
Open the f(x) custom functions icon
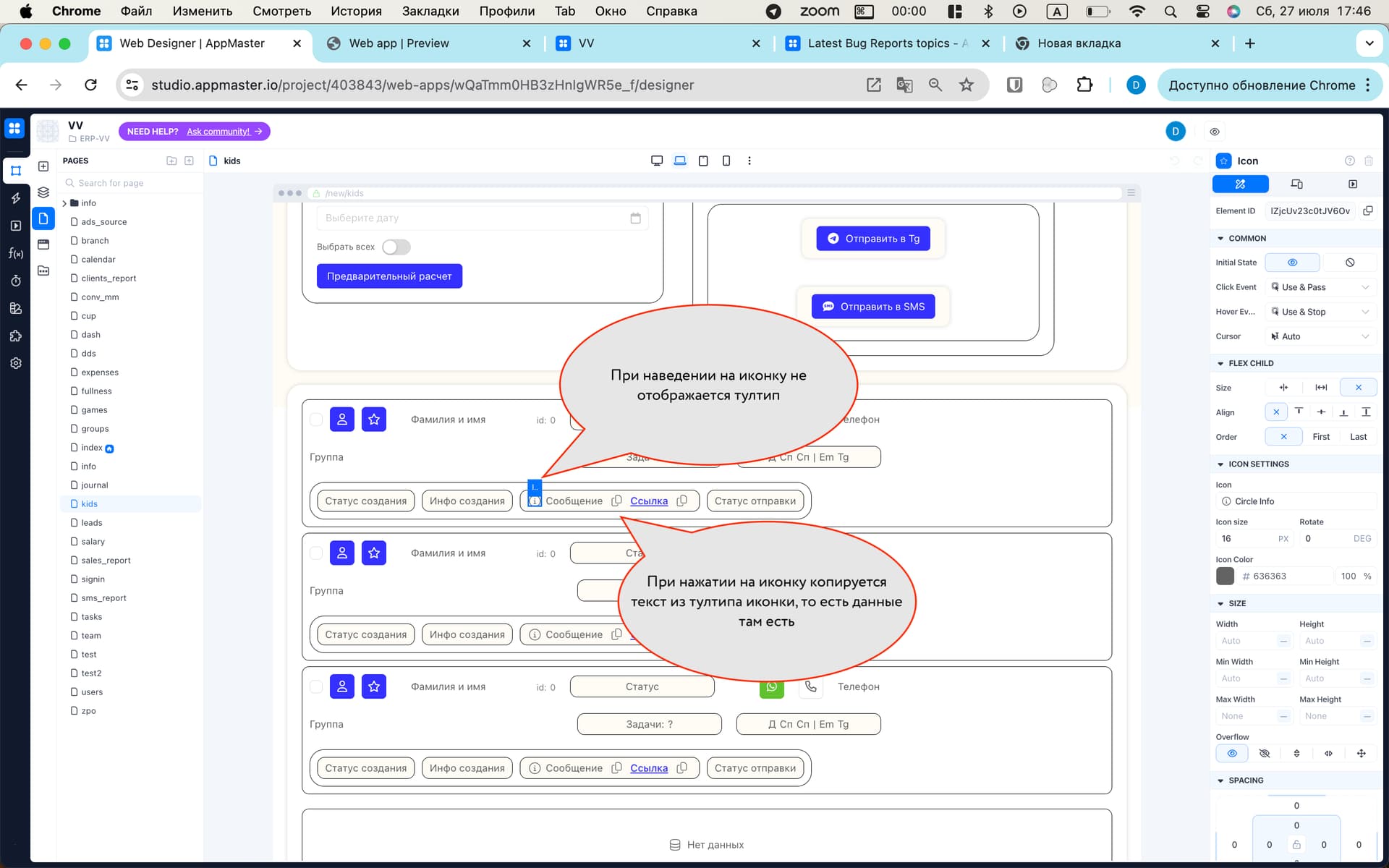[x=16, y=253]
